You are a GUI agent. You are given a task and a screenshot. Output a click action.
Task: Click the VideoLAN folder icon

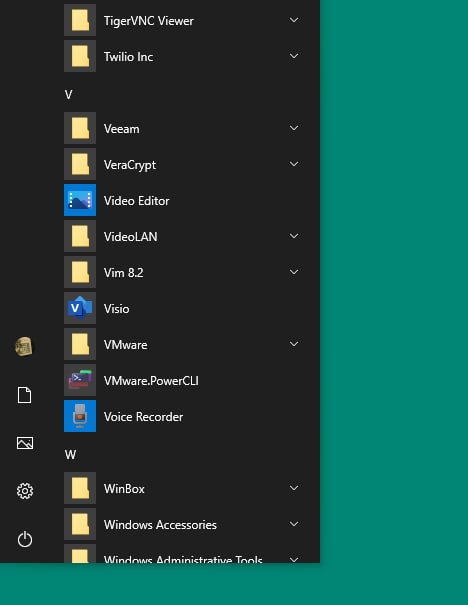80,237
